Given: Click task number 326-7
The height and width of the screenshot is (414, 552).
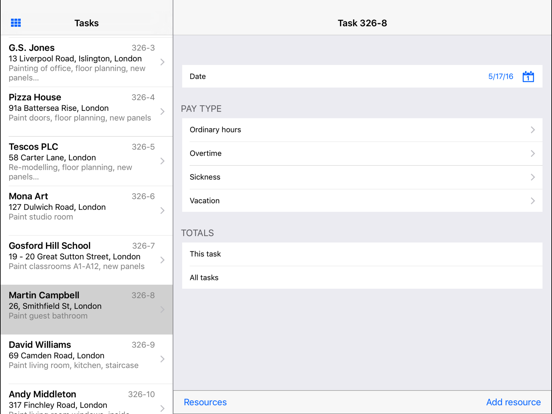Looking at the screenshot, I should (143, 246).
